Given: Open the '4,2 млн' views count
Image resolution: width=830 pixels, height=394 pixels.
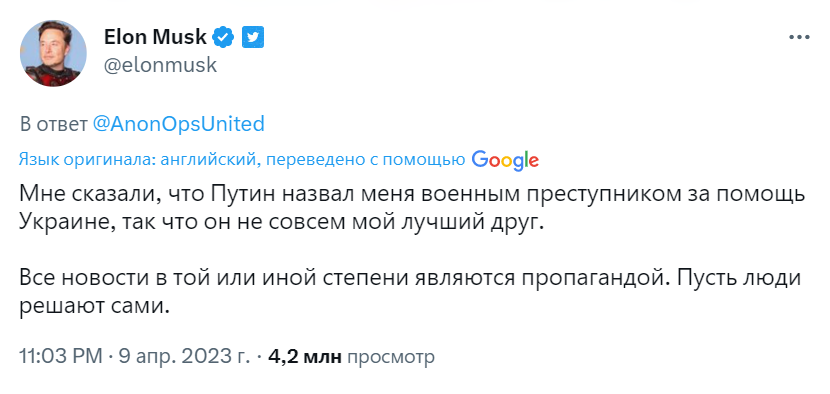Looking at the screenshot, I should click(305, 357).
